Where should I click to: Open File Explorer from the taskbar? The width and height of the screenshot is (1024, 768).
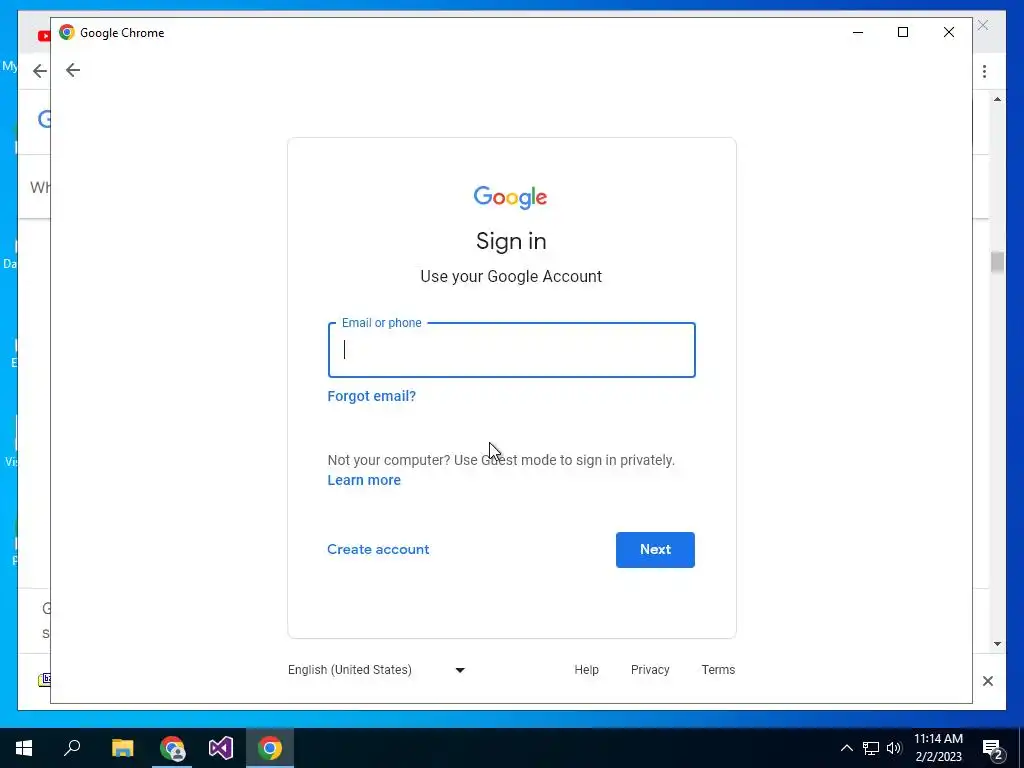(x=122, y=748)
